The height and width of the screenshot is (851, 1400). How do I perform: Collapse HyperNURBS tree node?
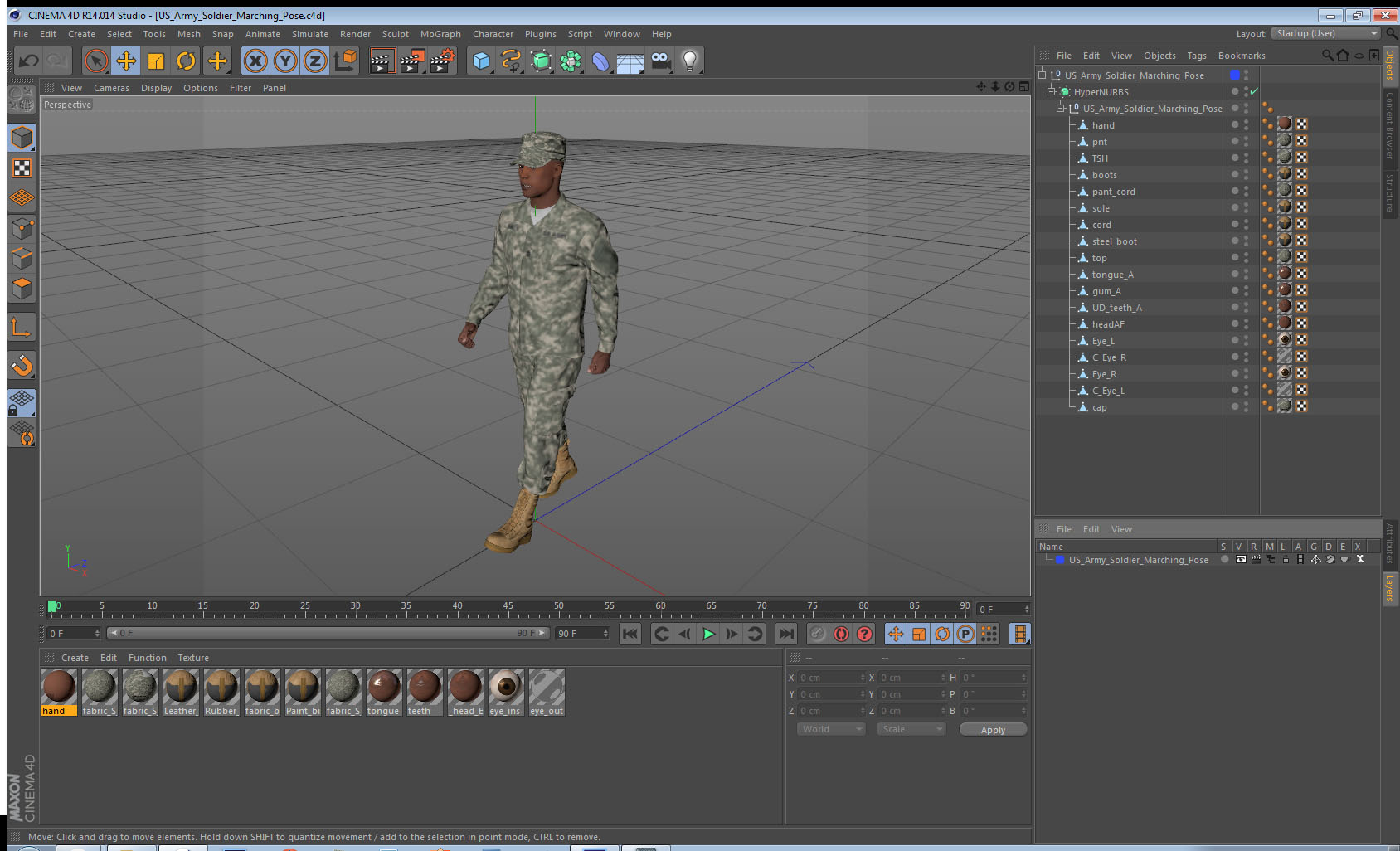click(1051, 92)
